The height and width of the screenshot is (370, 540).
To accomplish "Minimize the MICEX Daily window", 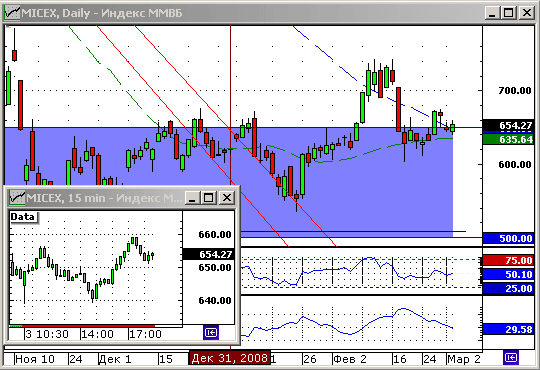I will click(x=492, y=13).
